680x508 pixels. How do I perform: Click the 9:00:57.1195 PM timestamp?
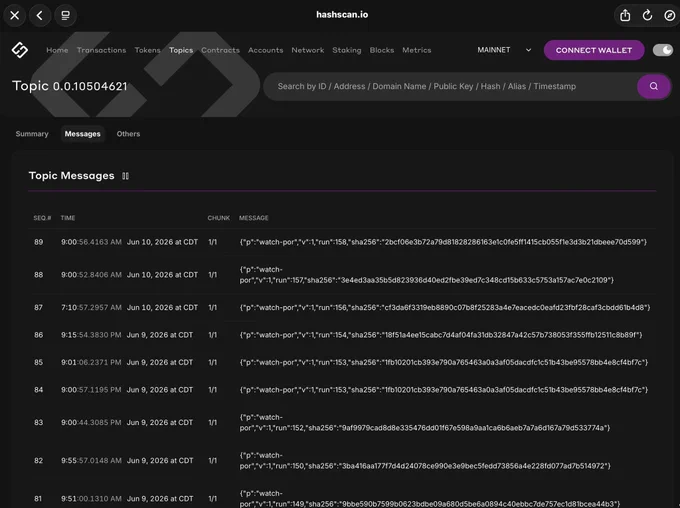coord(91,390)
